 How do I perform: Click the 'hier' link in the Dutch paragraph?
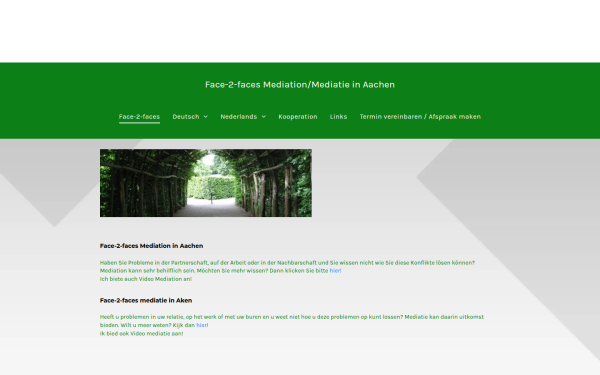[x=202, y=325]
